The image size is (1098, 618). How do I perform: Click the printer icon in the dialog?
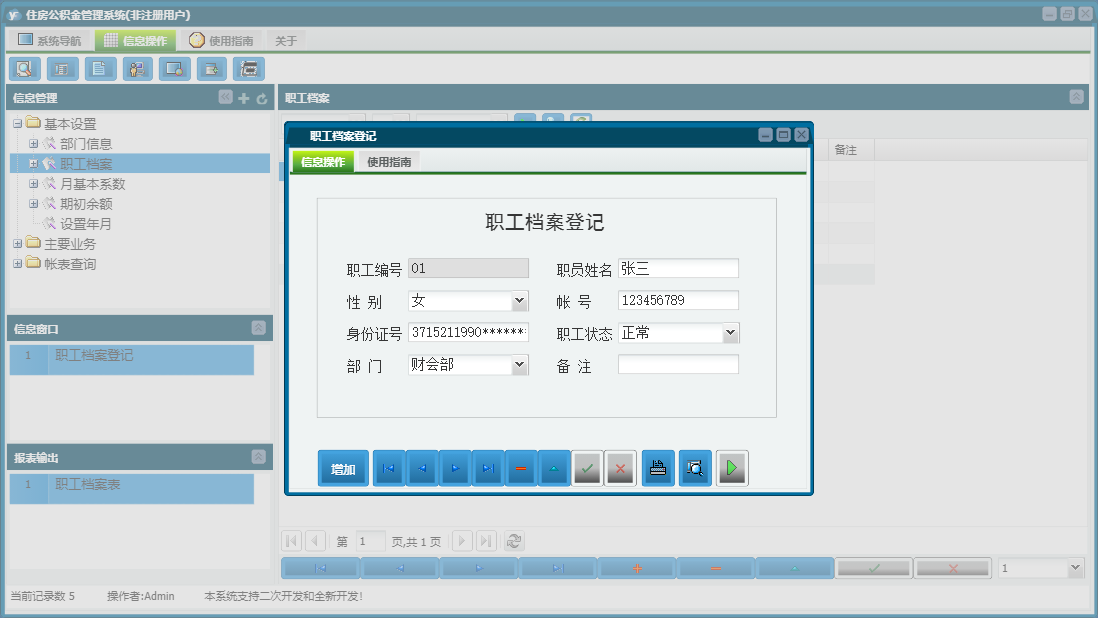[x=657, y=467]
